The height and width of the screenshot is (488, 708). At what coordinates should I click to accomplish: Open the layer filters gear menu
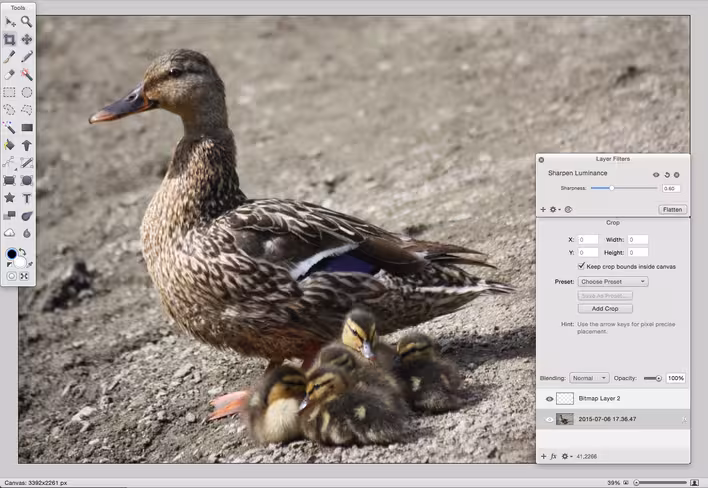pos(554,209)
